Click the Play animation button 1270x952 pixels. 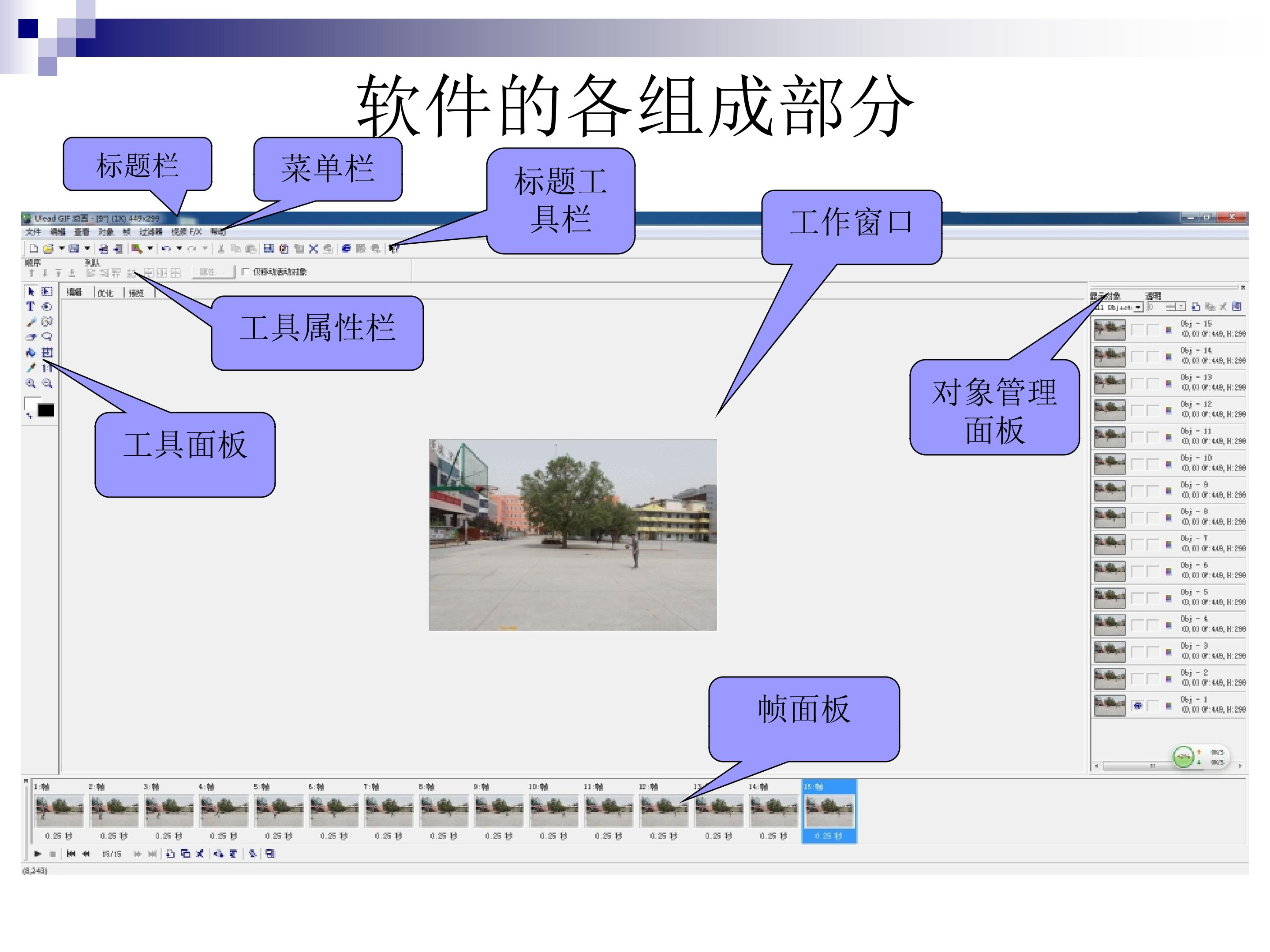coord(37,854)
